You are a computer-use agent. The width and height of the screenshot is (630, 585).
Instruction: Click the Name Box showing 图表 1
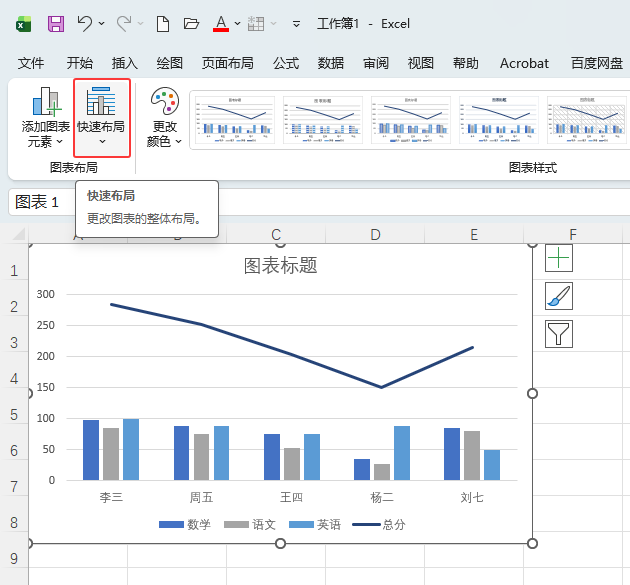pyautogui.click(x=41, y=202)
